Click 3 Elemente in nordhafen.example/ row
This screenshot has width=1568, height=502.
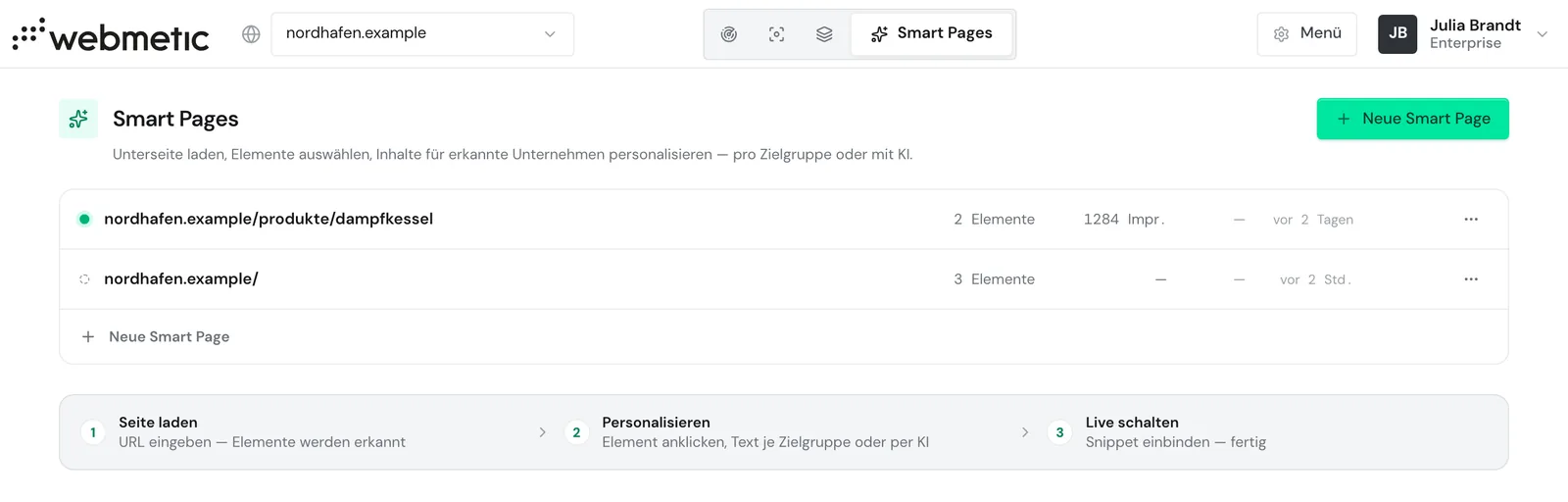tap(994, 279)
